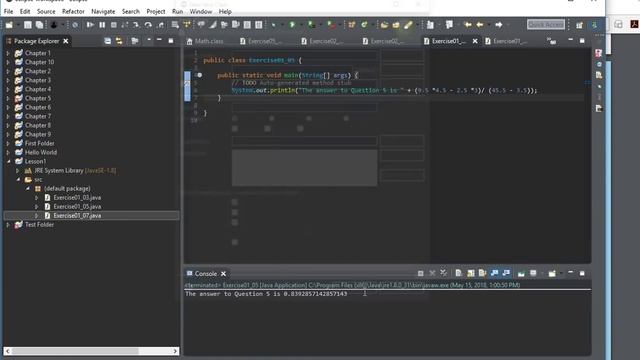Click the Quick Access field

546,24
